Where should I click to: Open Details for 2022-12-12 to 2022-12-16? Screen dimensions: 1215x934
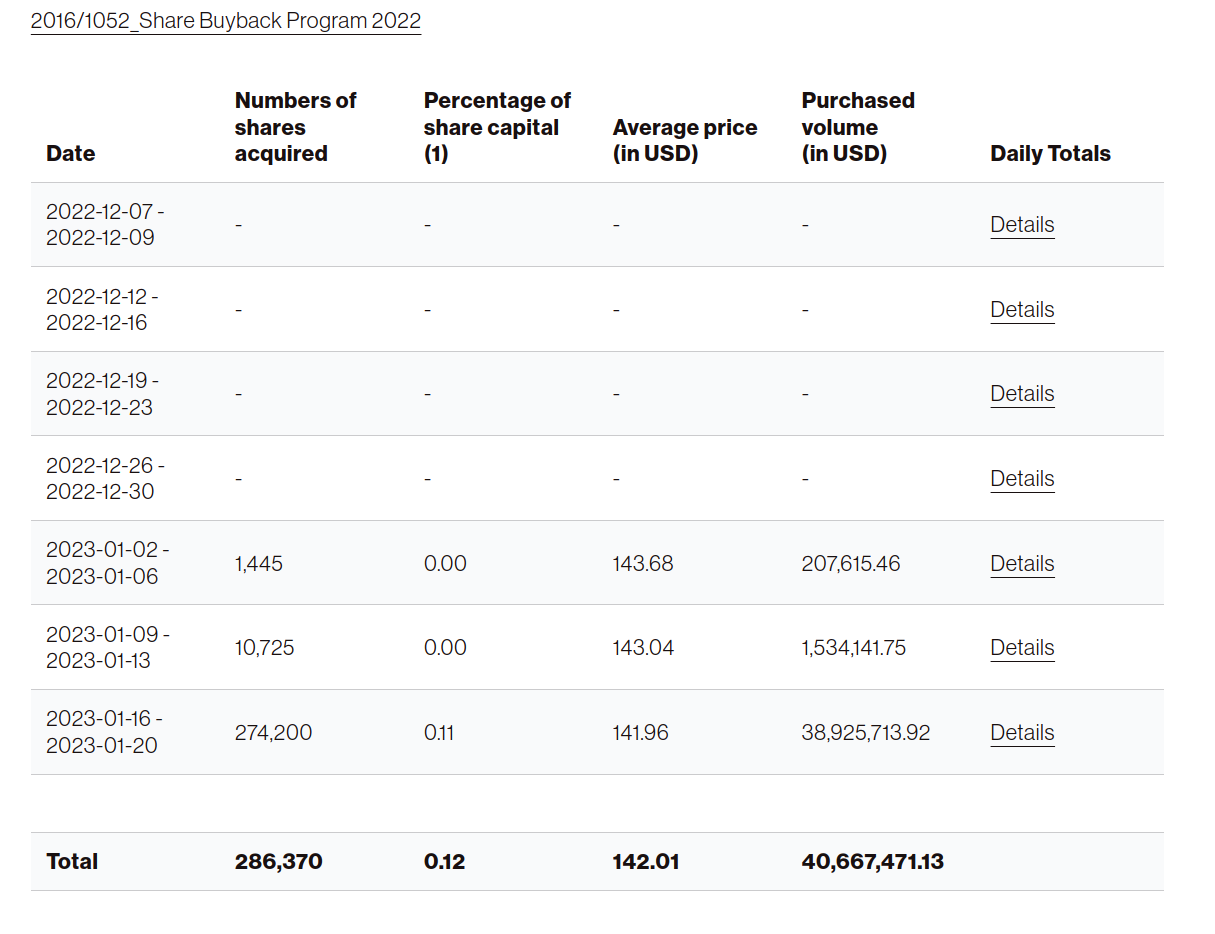1022,310
